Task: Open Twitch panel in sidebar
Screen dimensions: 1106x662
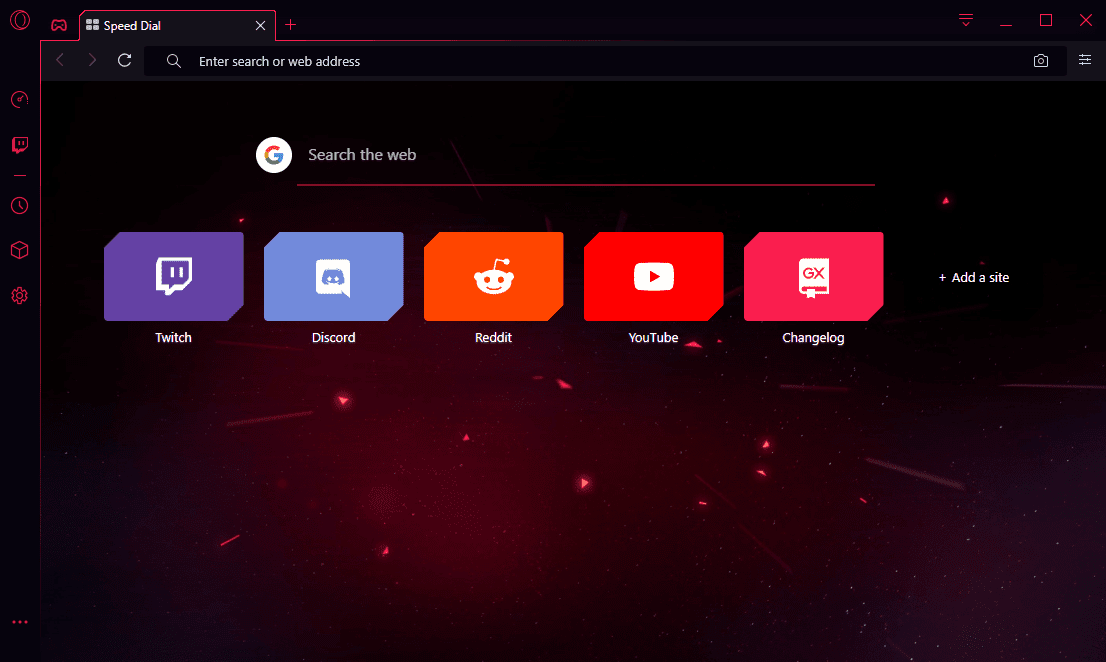Action: tap(20, 145)
